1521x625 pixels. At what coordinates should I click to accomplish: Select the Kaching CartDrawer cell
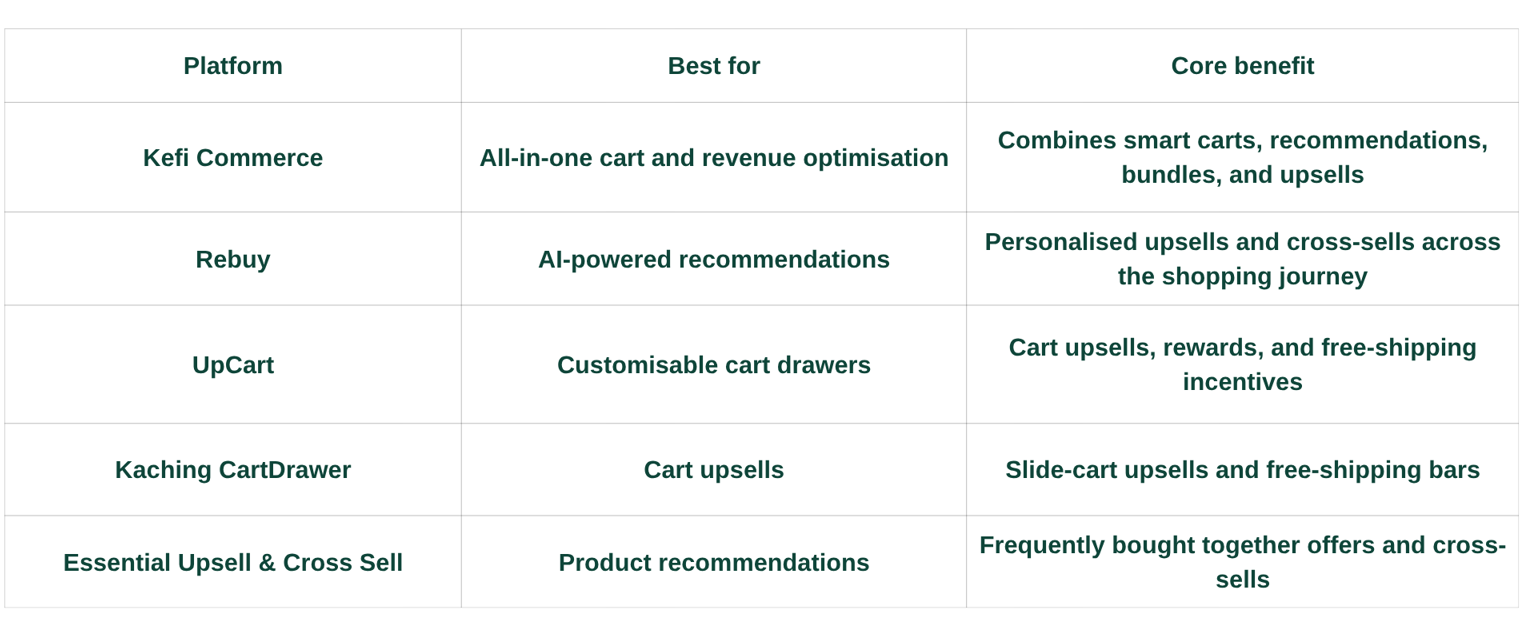point(233,470)
